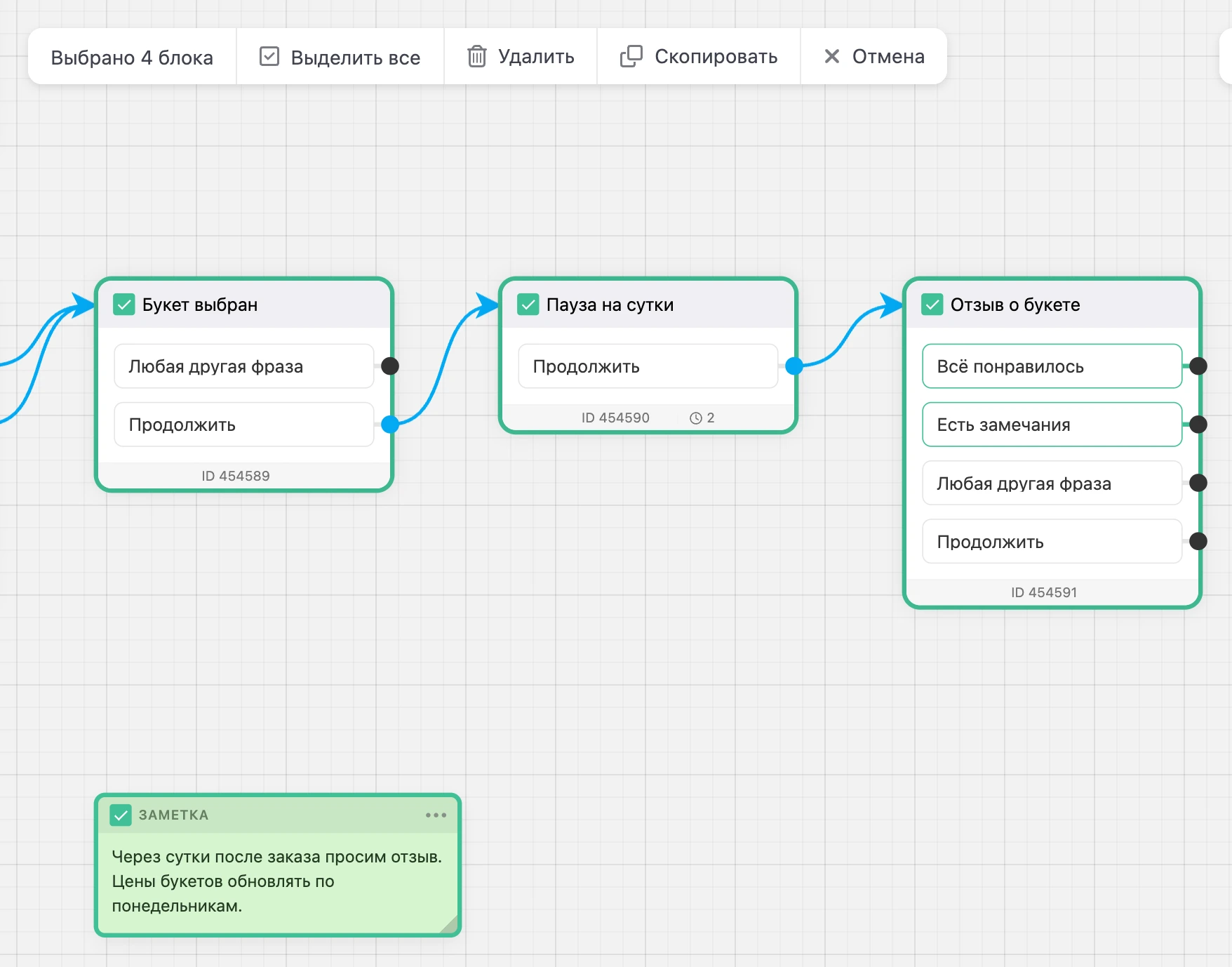Screen dimensions: 1232x967
Task: Click the X icon for Отмена
Action: pos(831,56)
